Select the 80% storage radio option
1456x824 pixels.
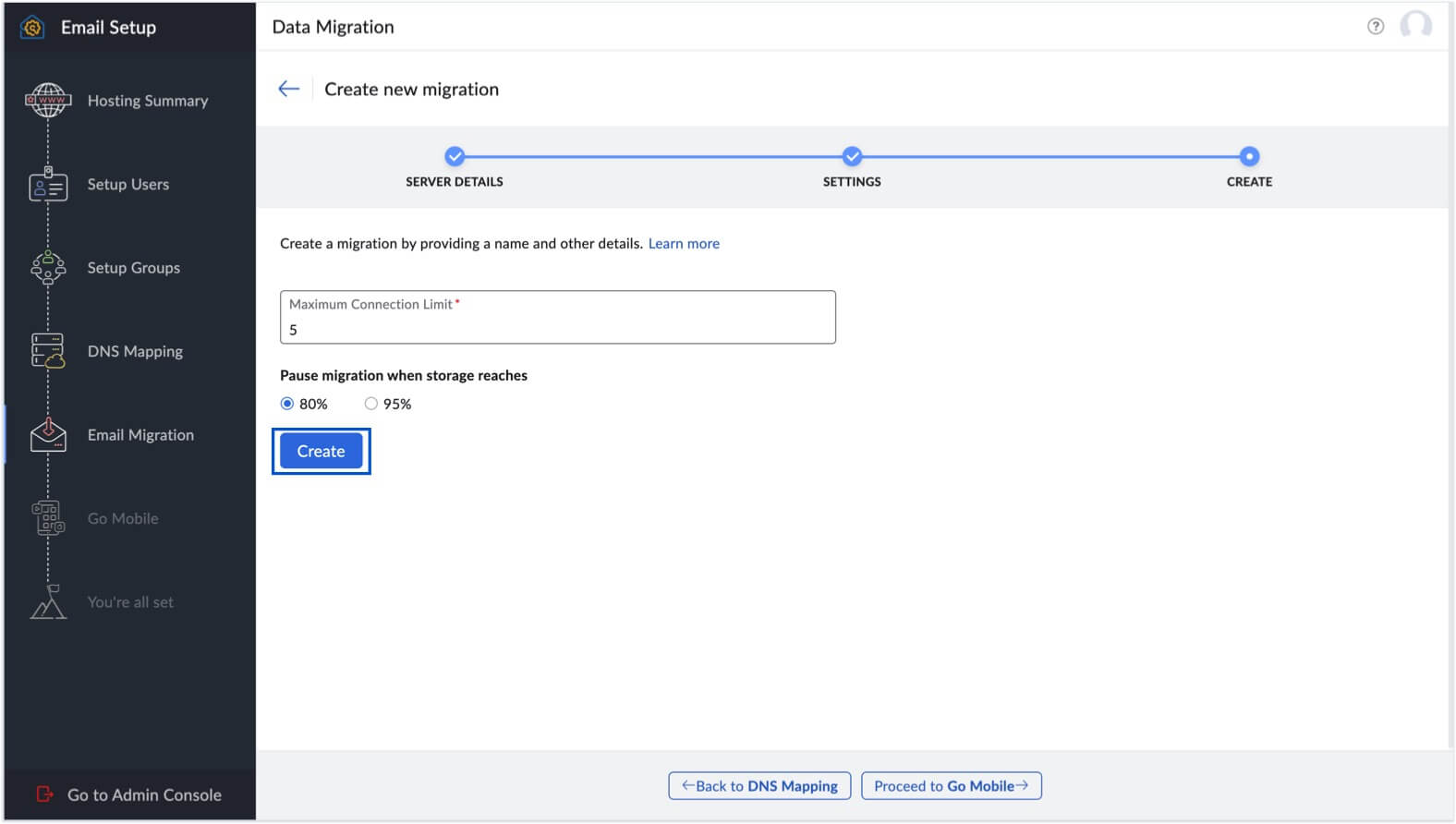tap(287, 404)
